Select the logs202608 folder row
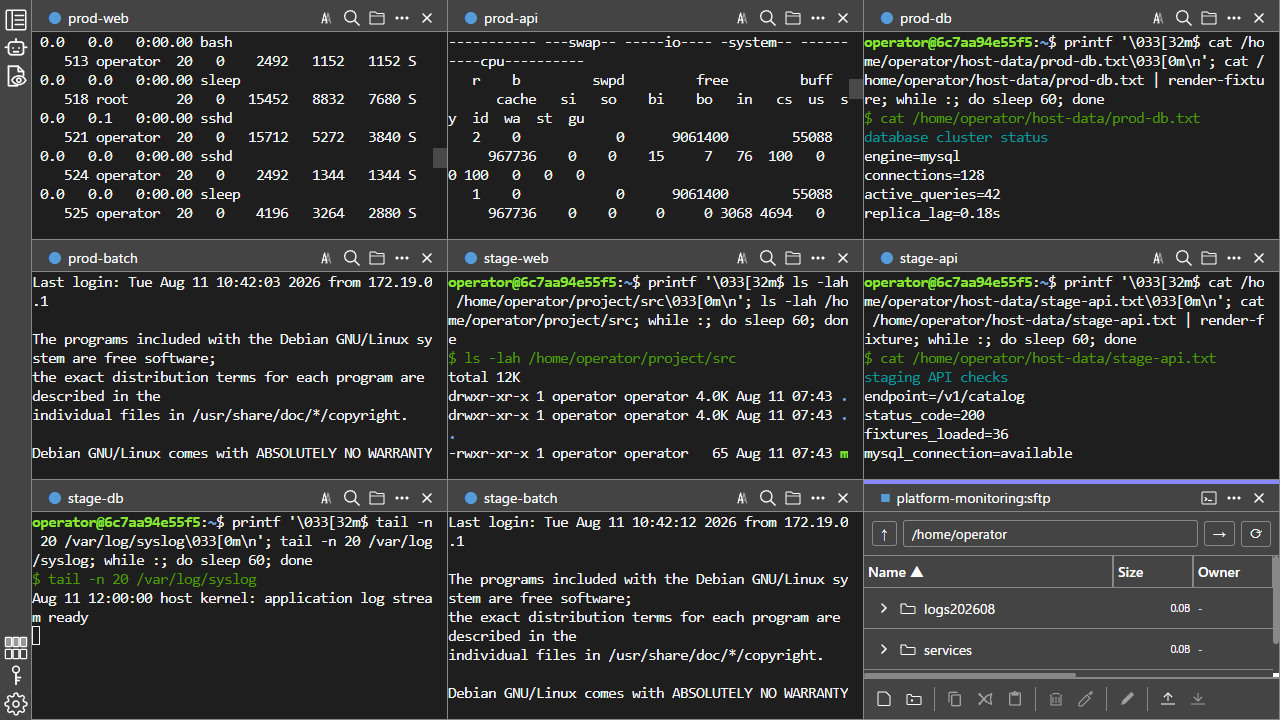The height and width of the screenshot is (720, 1280). 1068,609
